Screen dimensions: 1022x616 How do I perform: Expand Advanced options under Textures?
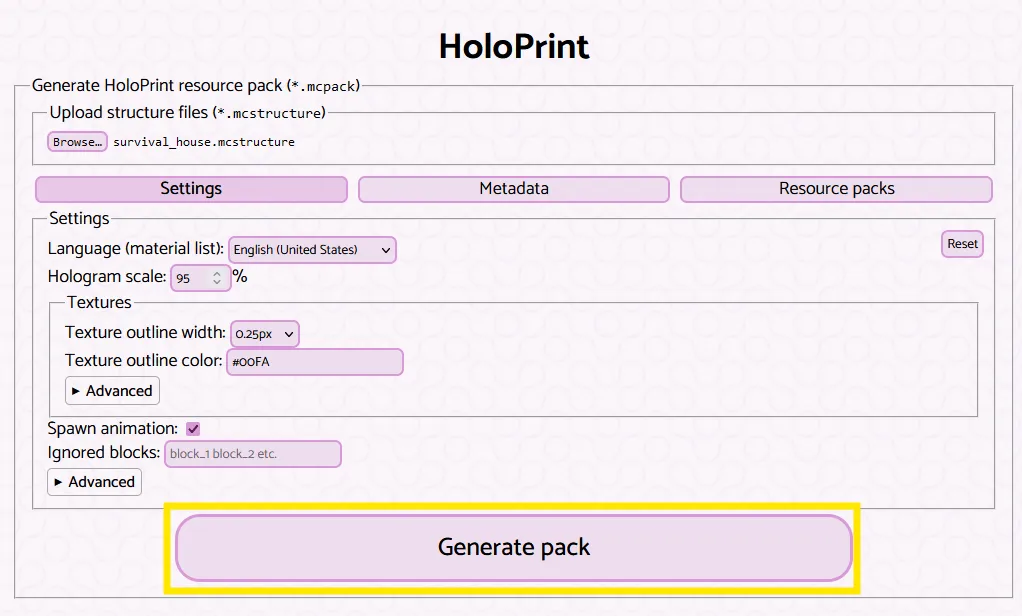pyautogui.click(x=112, y=391)
